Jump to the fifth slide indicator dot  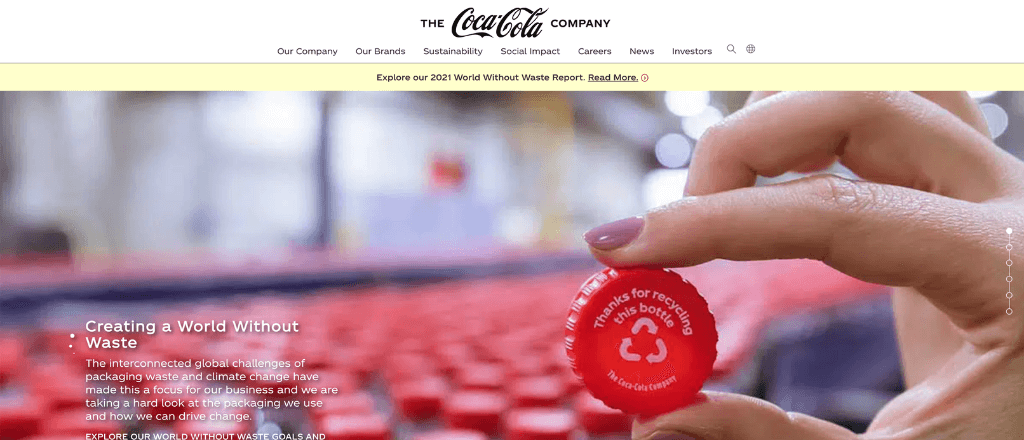(1009, 295)
